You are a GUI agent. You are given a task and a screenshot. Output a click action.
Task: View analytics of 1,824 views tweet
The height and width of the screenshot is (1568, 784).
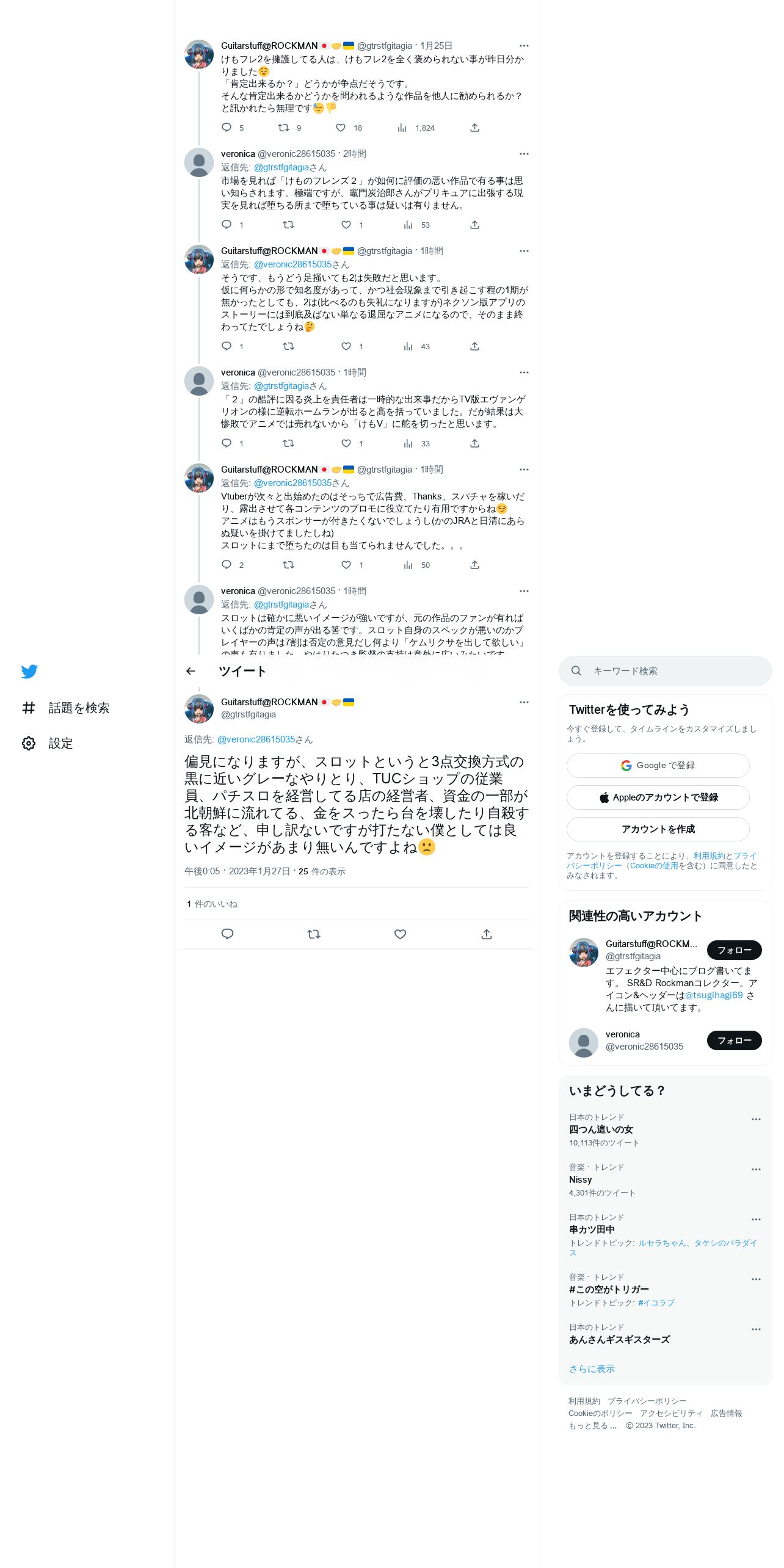(x=416, y=128)
